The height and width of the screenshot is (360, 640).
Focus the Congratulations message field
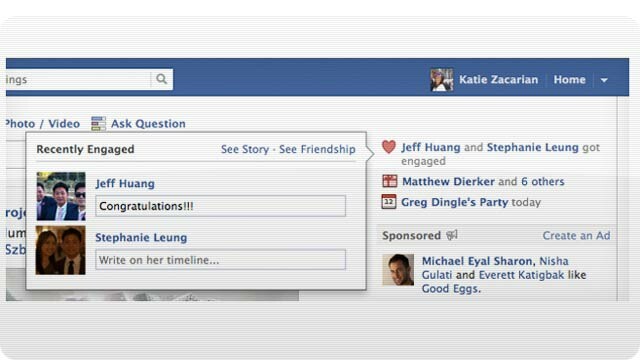click(220, 206)
